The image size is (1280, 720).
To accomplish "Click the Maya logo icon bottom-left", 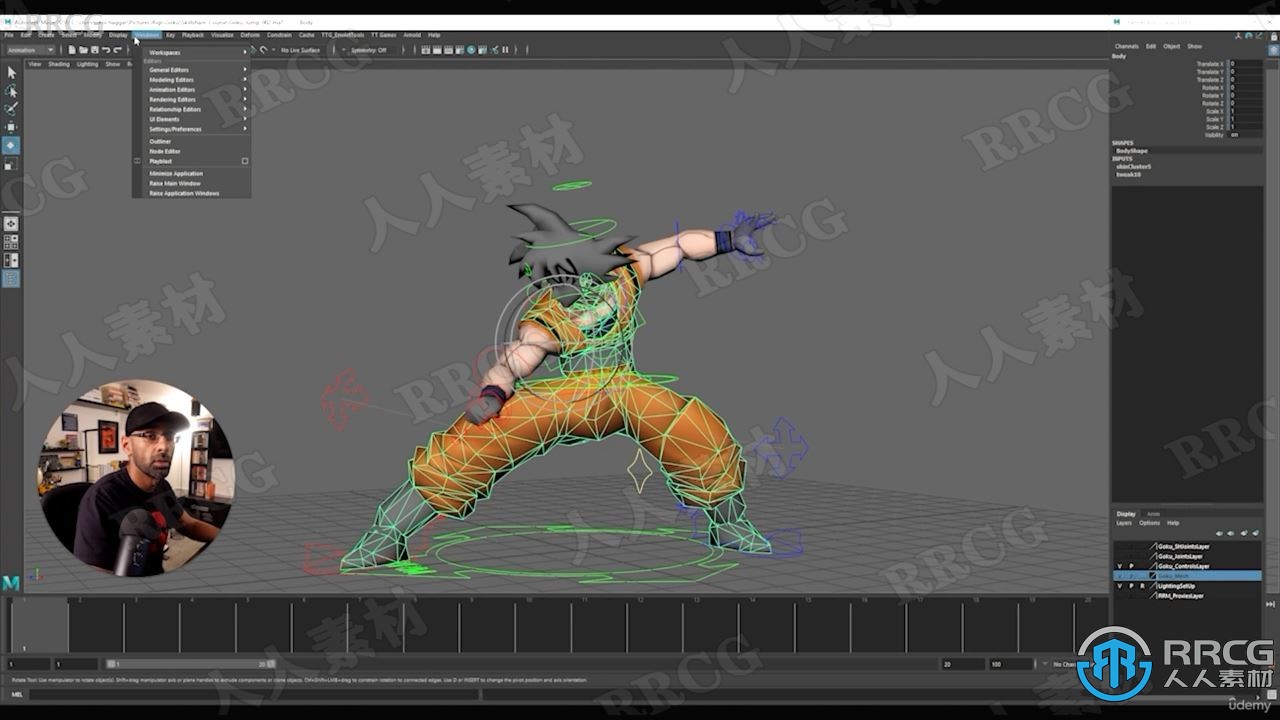I will point(11,582).
